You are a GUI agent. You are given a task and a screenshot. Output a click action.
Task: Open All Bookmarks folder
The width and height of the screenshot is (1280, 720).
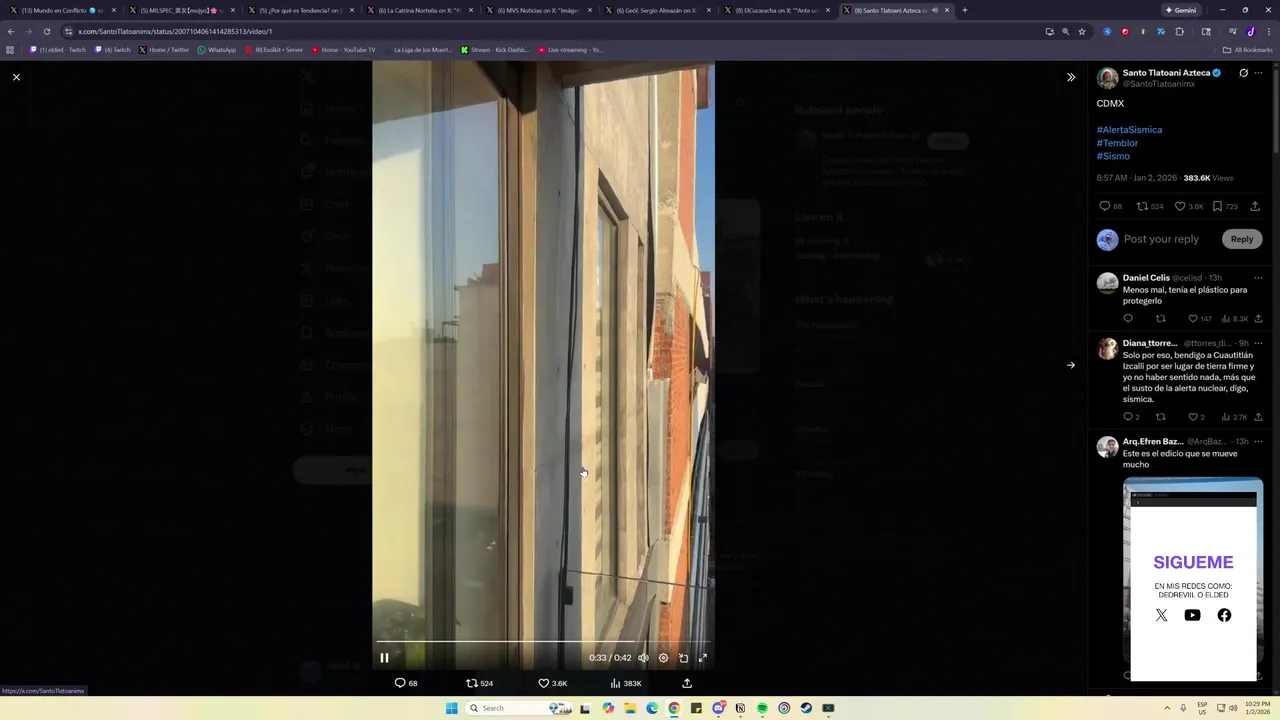click(1247, 50)
